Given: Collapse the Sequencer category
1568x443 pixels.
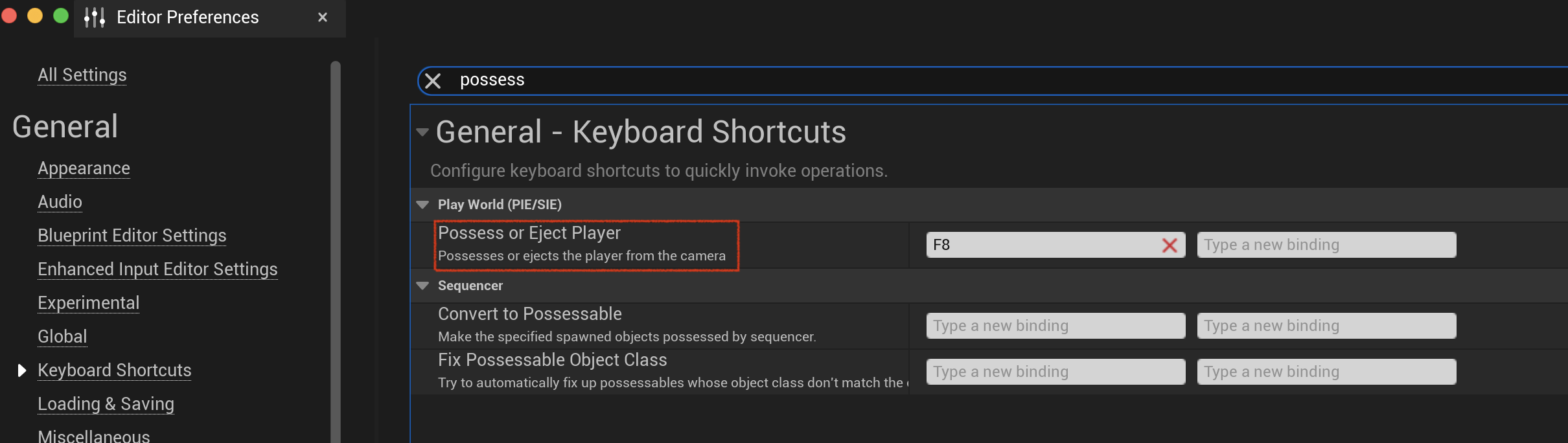Looking at the screenshot, I should (x=422, y=286).
